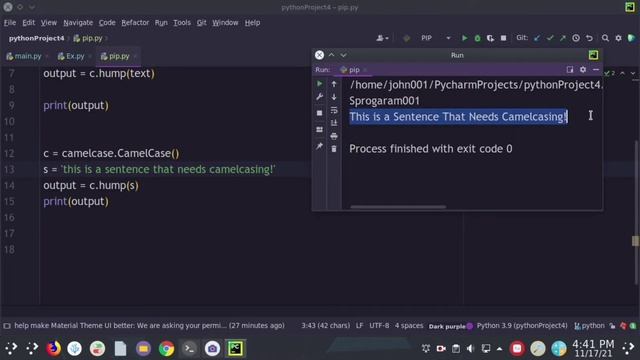Stop process from Run panel side strip
The height and width of the screenshot is (360, 640).
pyautogui.click(x=320, y=113)
